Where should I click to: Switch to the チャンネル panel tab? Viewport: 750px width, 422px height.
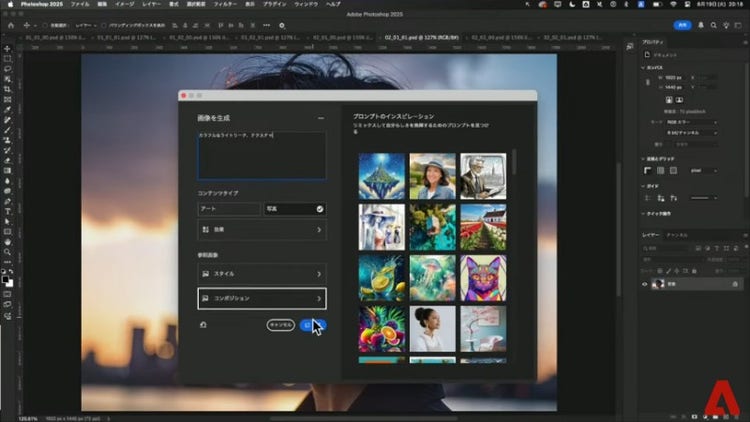click(677, 234)
